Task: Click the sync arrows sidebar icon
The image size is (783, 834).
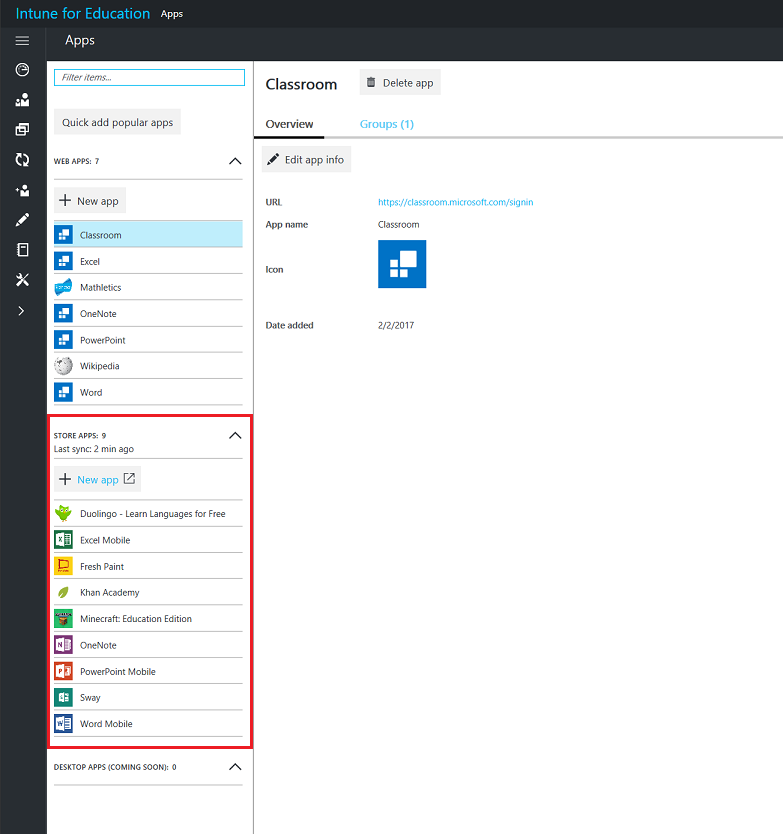Action: click(22, 160)
